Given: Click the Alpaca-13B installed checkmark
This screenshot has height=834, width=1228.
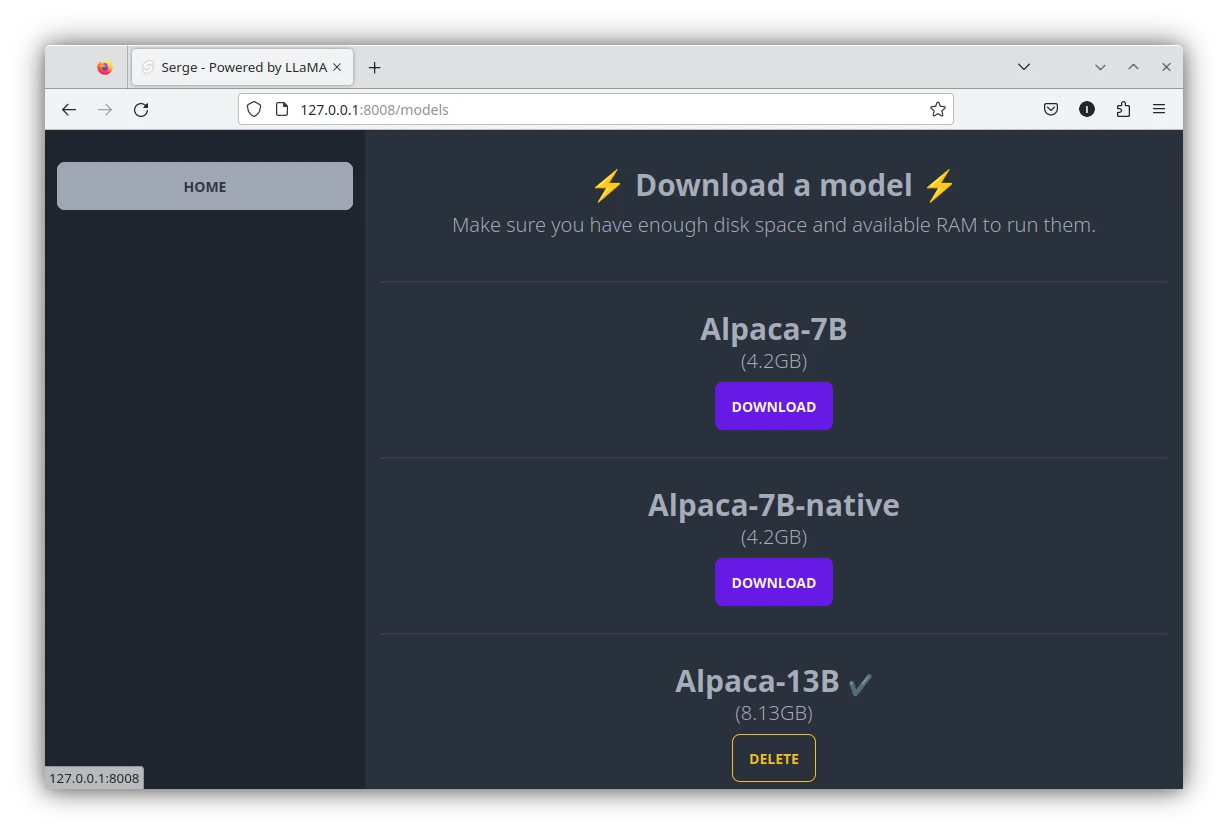Looking at the screenshot, I should click(x=860, y=684).
